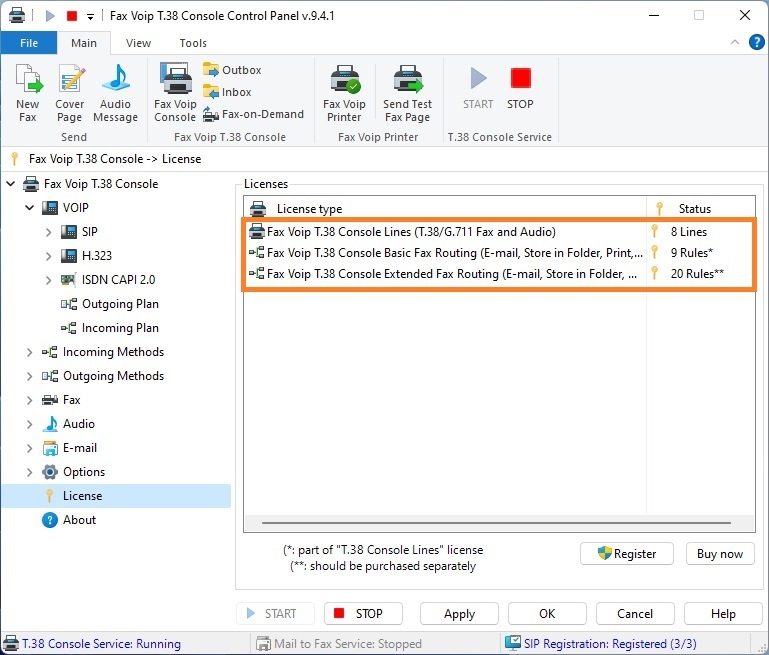Open the Inbox folder
769x655 pixels.
227,92
